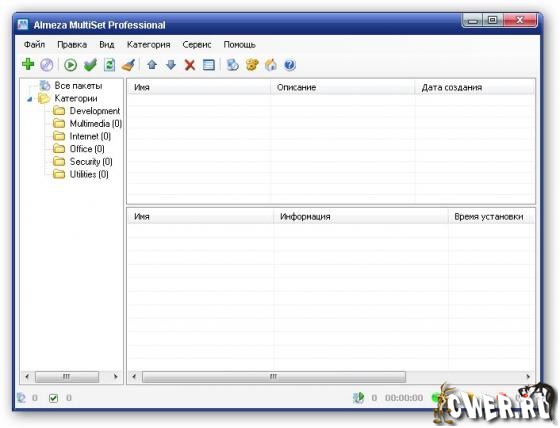Image resolution: width=560 pixels, height=428 pixels.
Task: Click the green plus add package icon
Action: pos(28,65)
